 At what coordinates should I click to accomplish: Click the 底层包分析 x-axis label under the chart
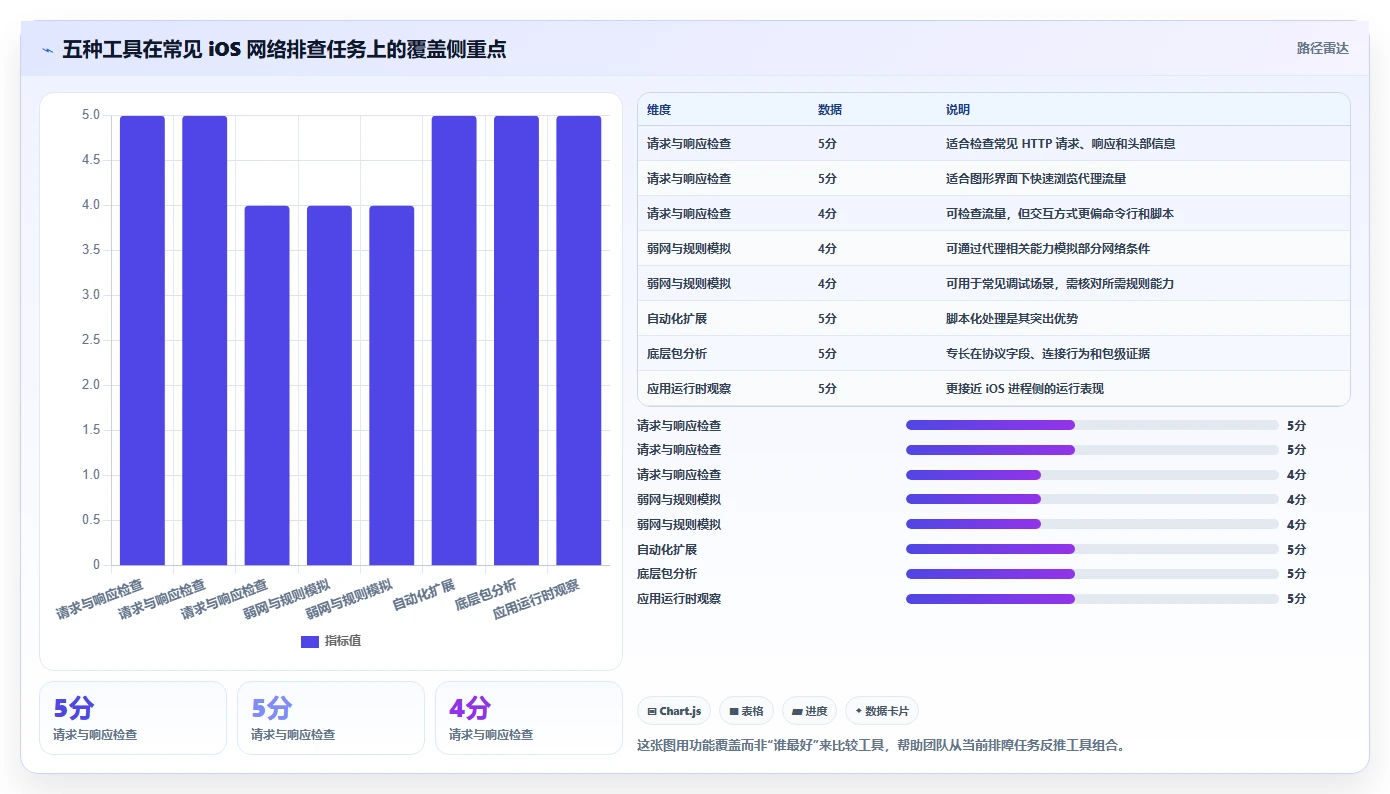point(486,595)
